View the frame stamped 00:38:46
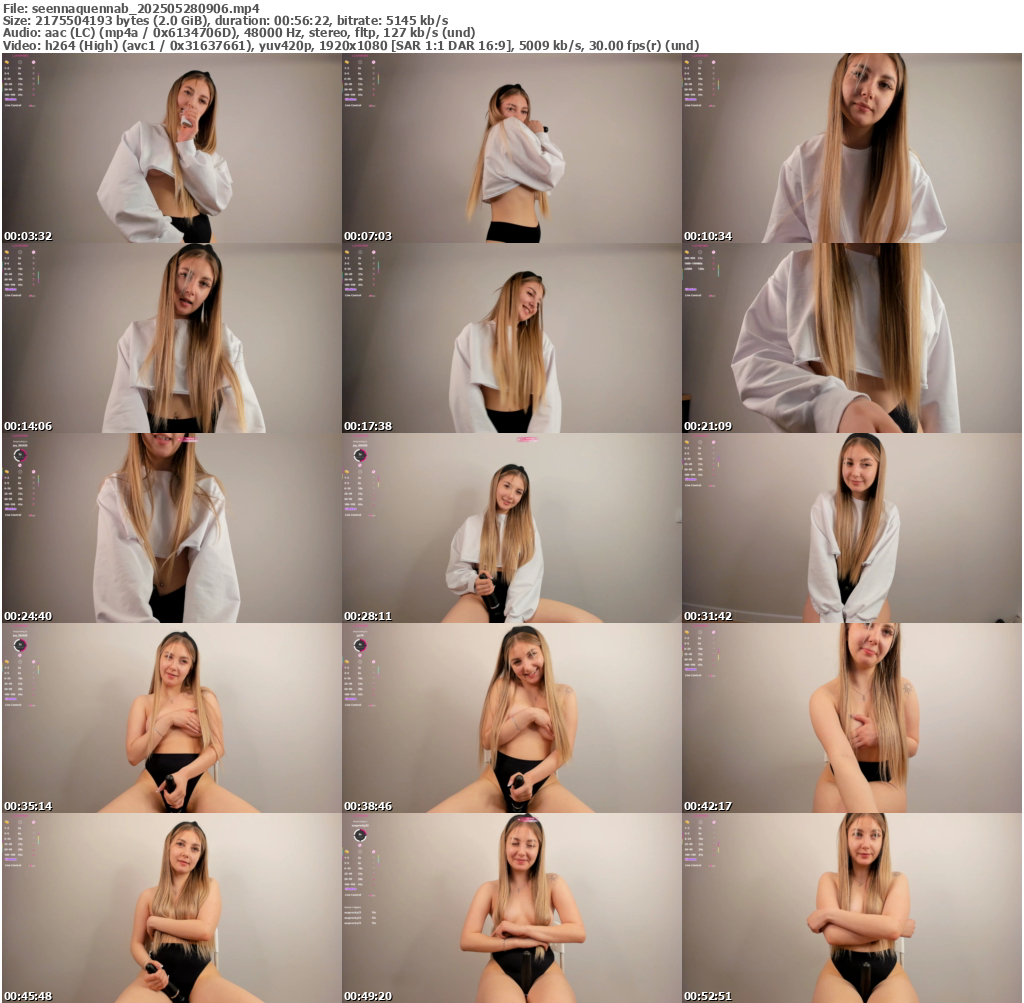This screenshot has height=1003, width=1024. click(511, 718)
